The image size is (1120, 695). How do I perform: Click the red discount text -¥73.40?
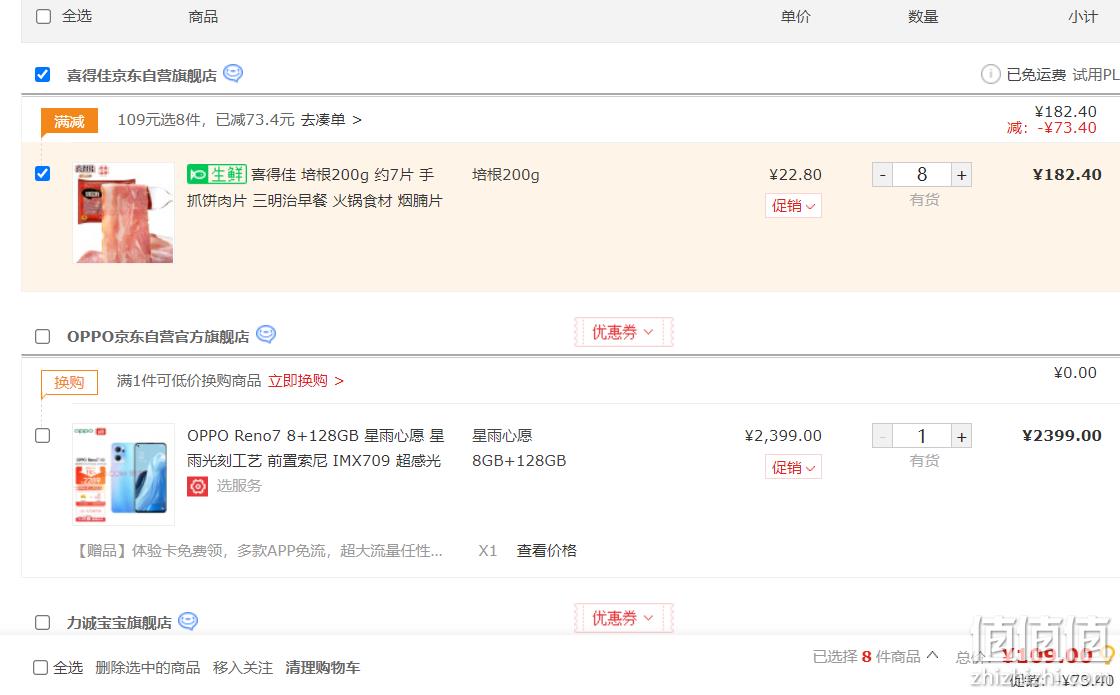point(1066,128)
